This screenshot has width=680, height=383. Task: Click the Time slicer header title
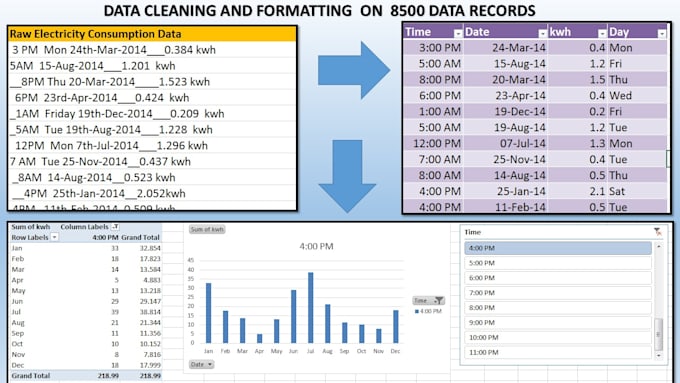[x=473, y=232]
